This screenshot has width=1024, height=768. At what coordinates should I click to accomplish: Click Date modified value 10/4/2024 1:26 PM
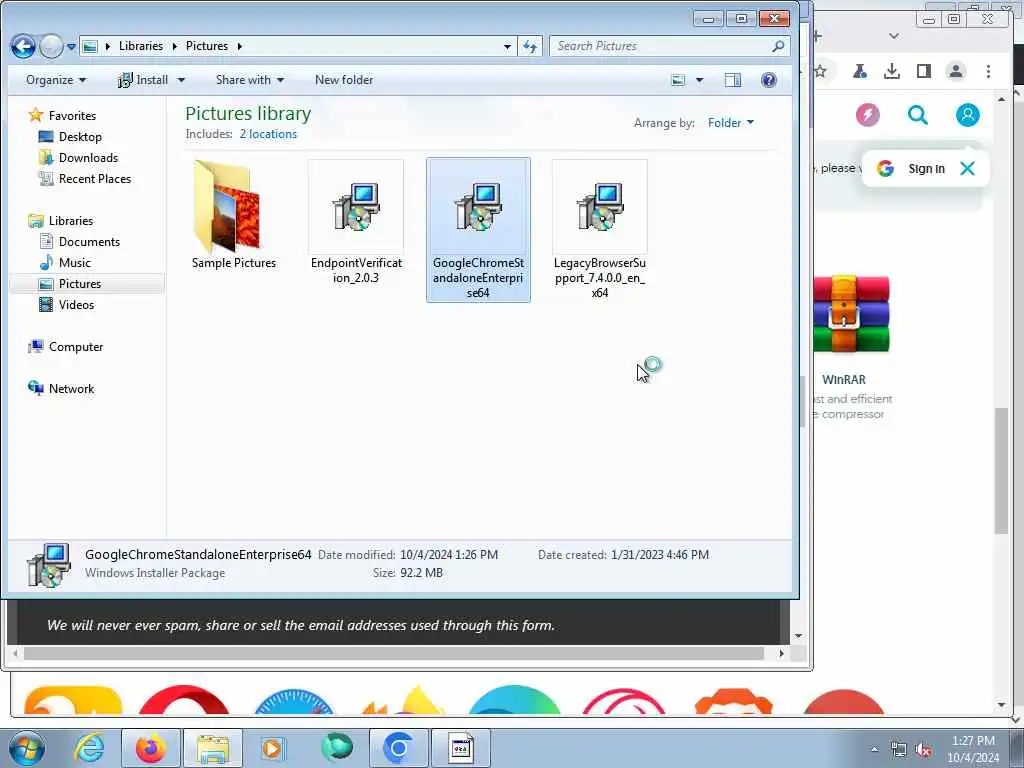(449, 554)
